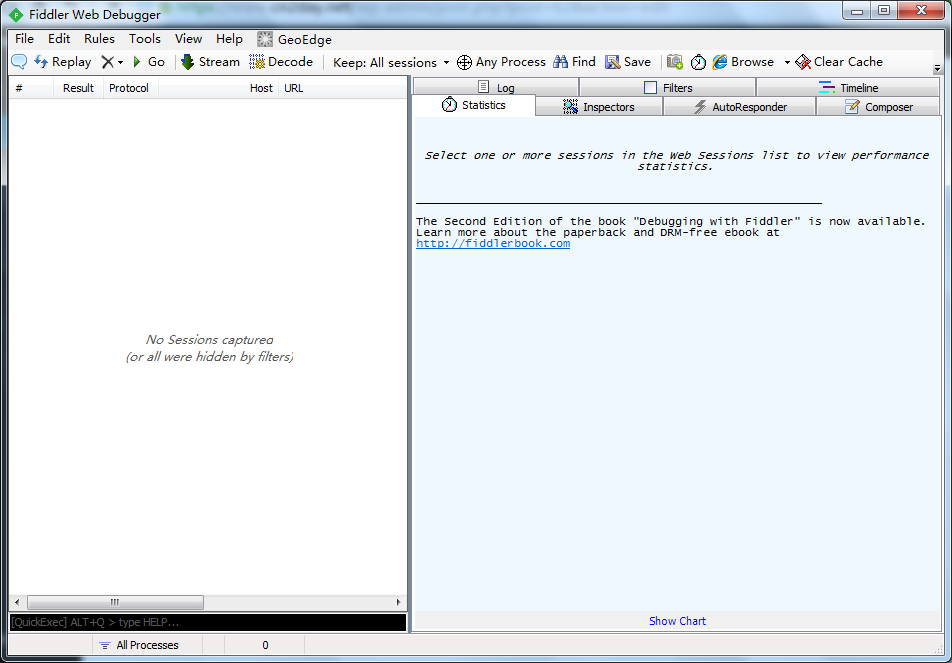Viewport: 952px width, 663px height.
Task: Open the Composer tab
Action: pyautogui.click(x=878, y=107)
